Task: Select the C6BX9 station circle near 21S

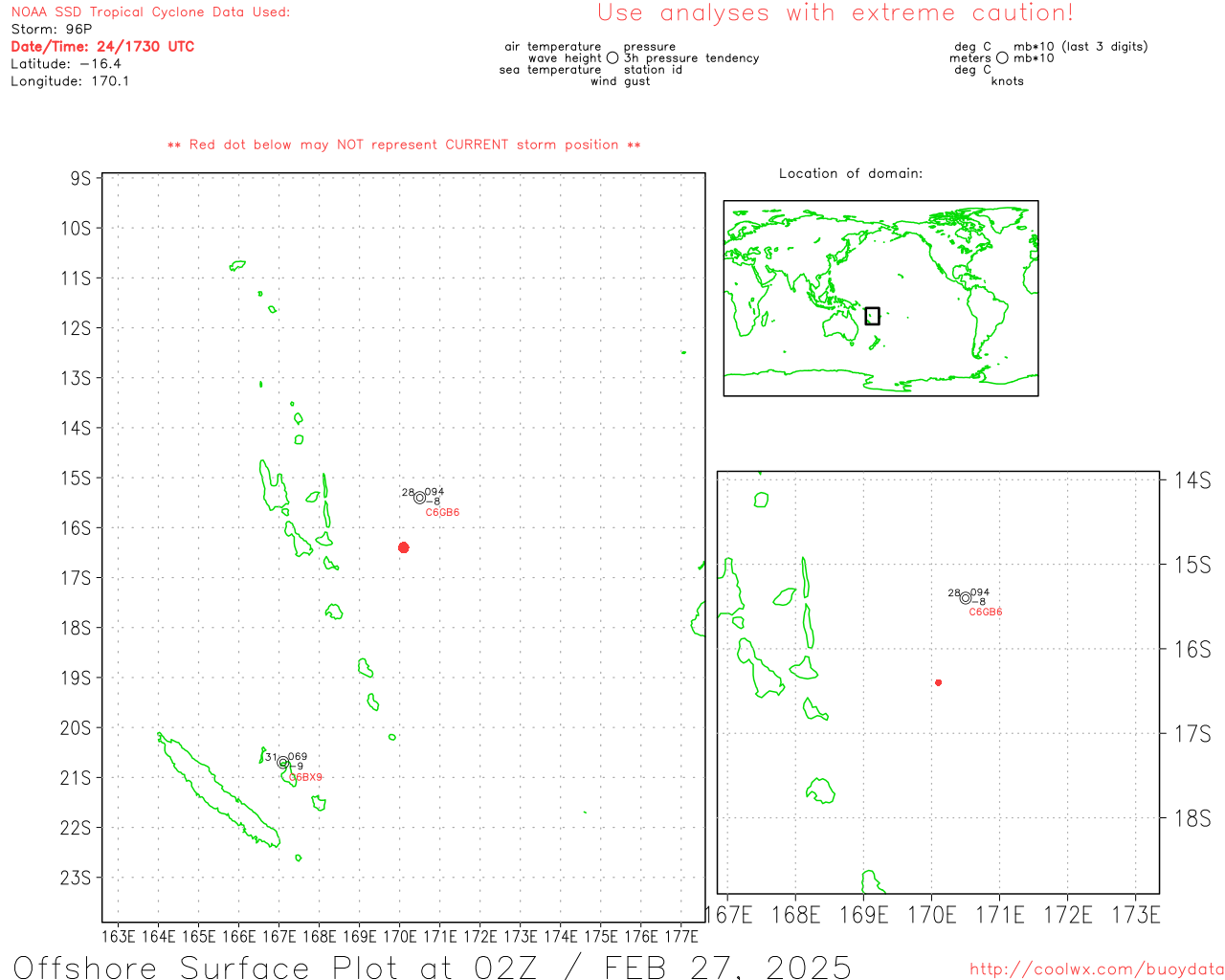Action: pos(283,763)
